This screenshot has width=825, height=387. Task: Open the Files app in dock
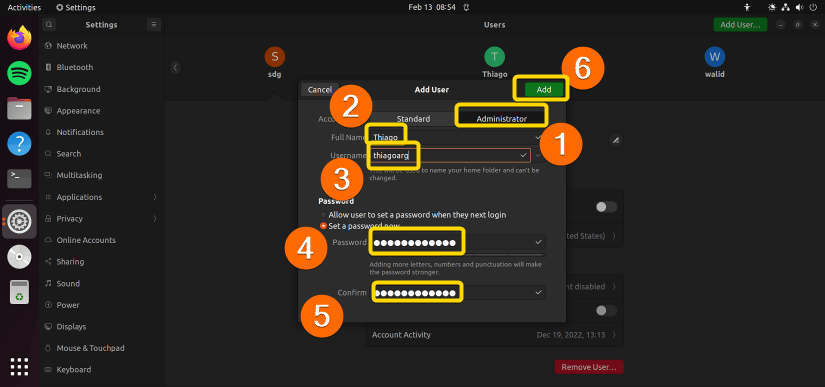tap(19, 109)
